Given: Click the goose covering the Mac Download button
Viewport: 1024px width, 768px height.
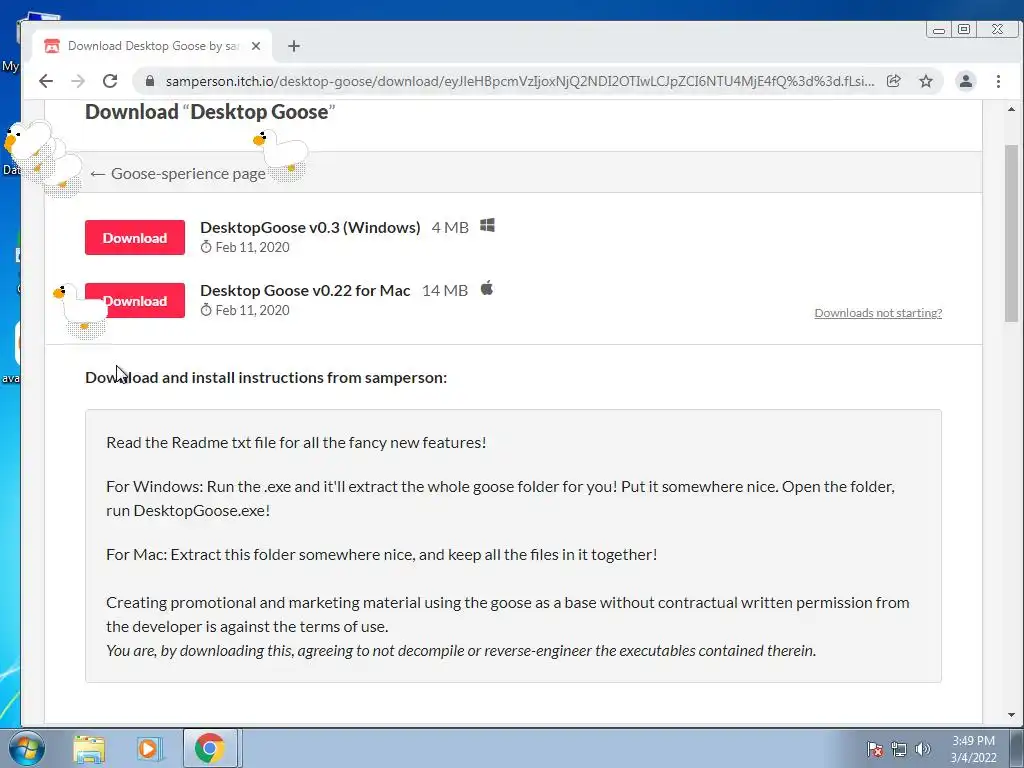Looking at the screenshot, I should pyautogui.click(x=80, y=311).
